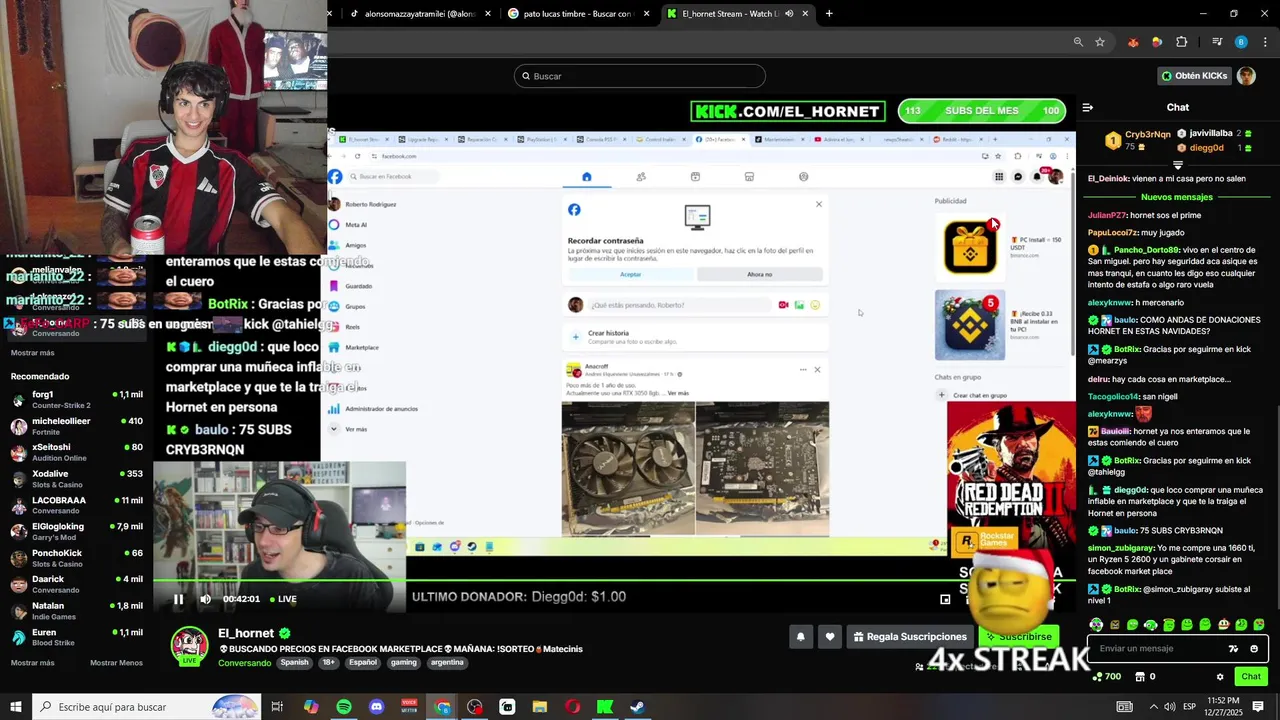This screenshot has height=720, width=1280.
Task: Open recommended channel micheleollieer
Action: click(x=76, y=426)
